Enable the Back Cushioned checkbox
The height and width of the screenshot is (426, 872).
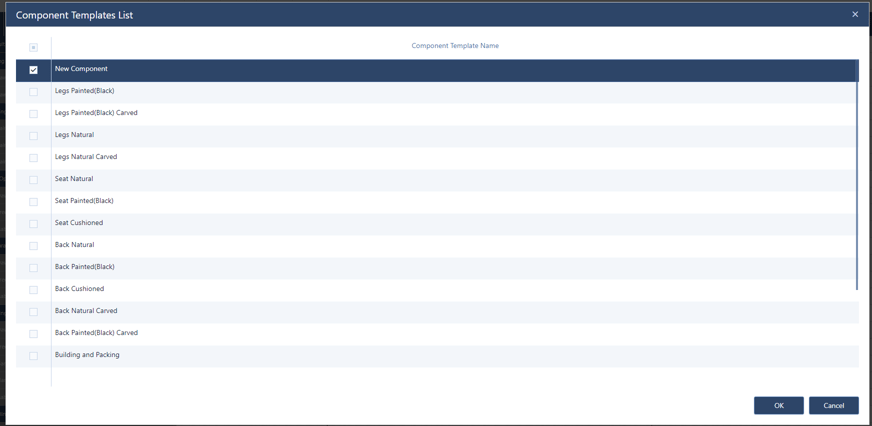tap(33, 290)
